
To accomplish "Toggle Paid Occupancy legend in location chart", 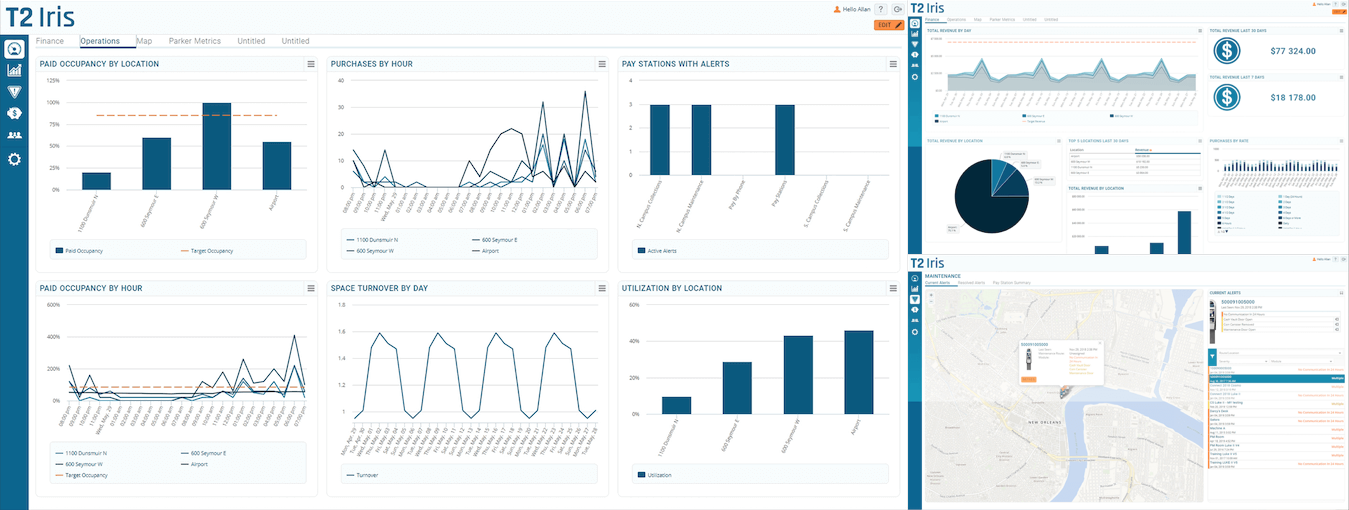I will tap(80, 250).
